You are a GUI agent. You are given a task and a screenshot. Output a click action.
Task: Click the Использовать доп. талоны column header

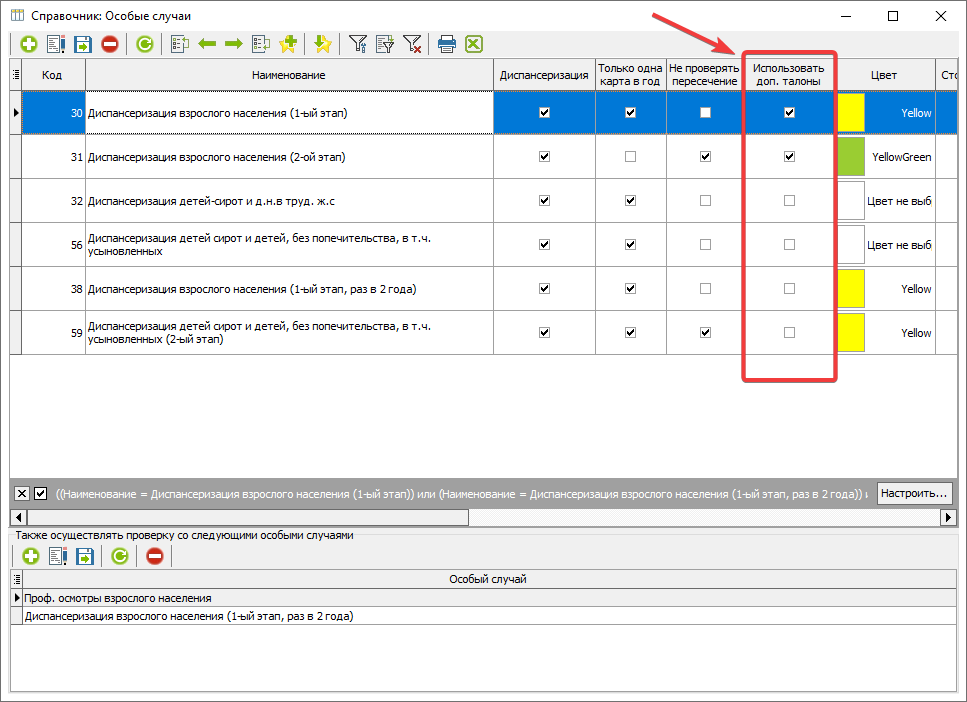789,75
